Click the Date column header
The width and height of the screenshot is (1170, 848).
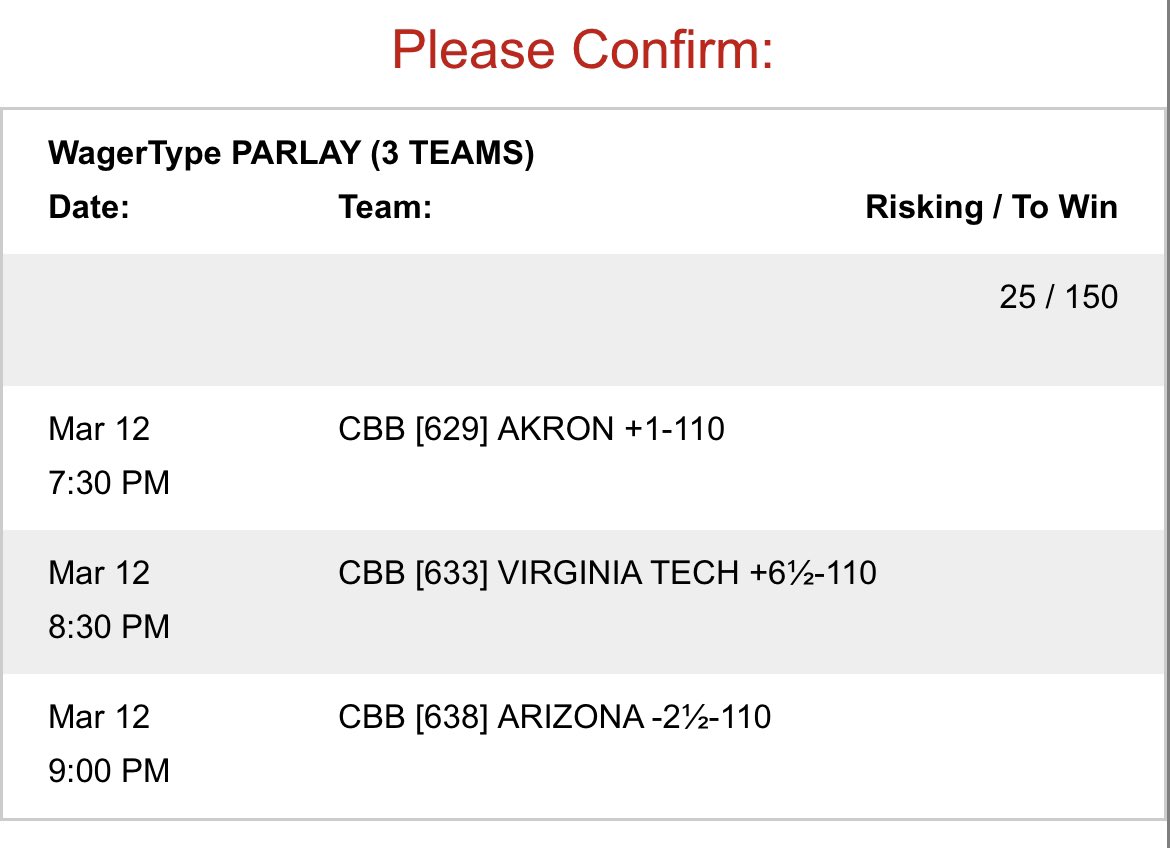tap(89, 207)
